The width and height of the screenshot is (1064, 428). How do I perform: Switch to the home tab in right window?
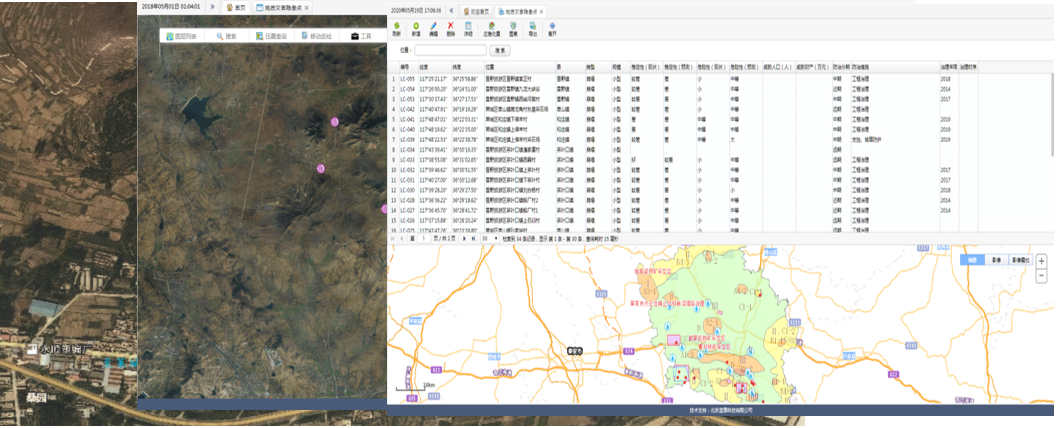pyautogui.click(x=476, y=12)
